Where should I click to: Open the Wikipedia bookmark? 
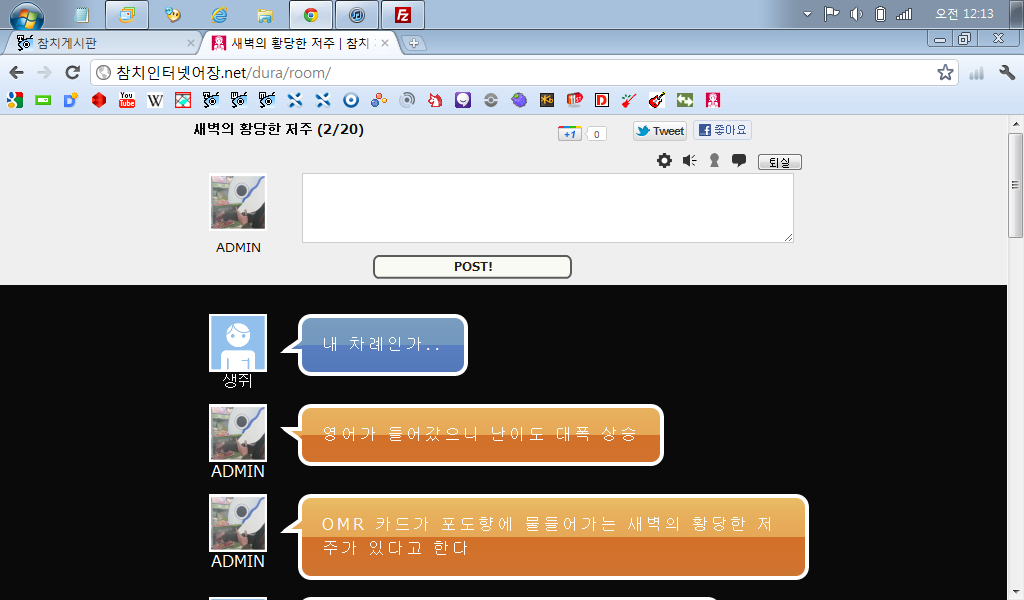click(x=155, y=100)
